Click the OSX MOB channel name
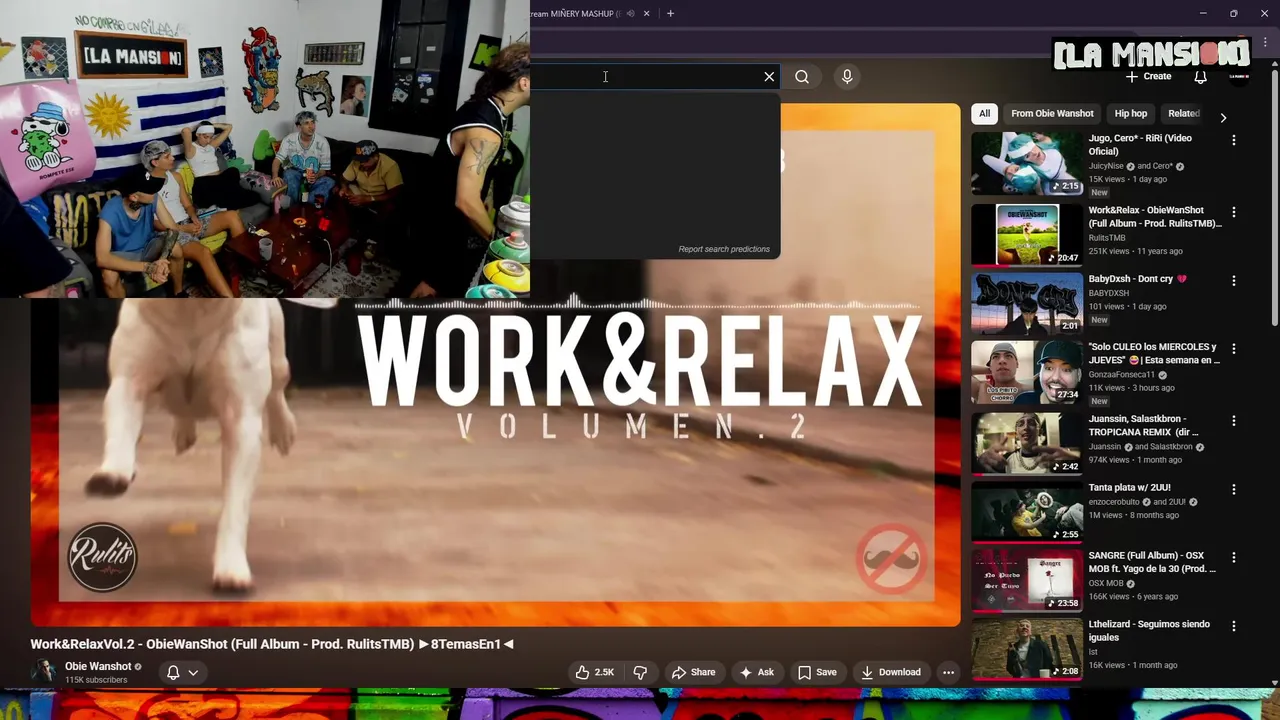 tap(1106, 584)
